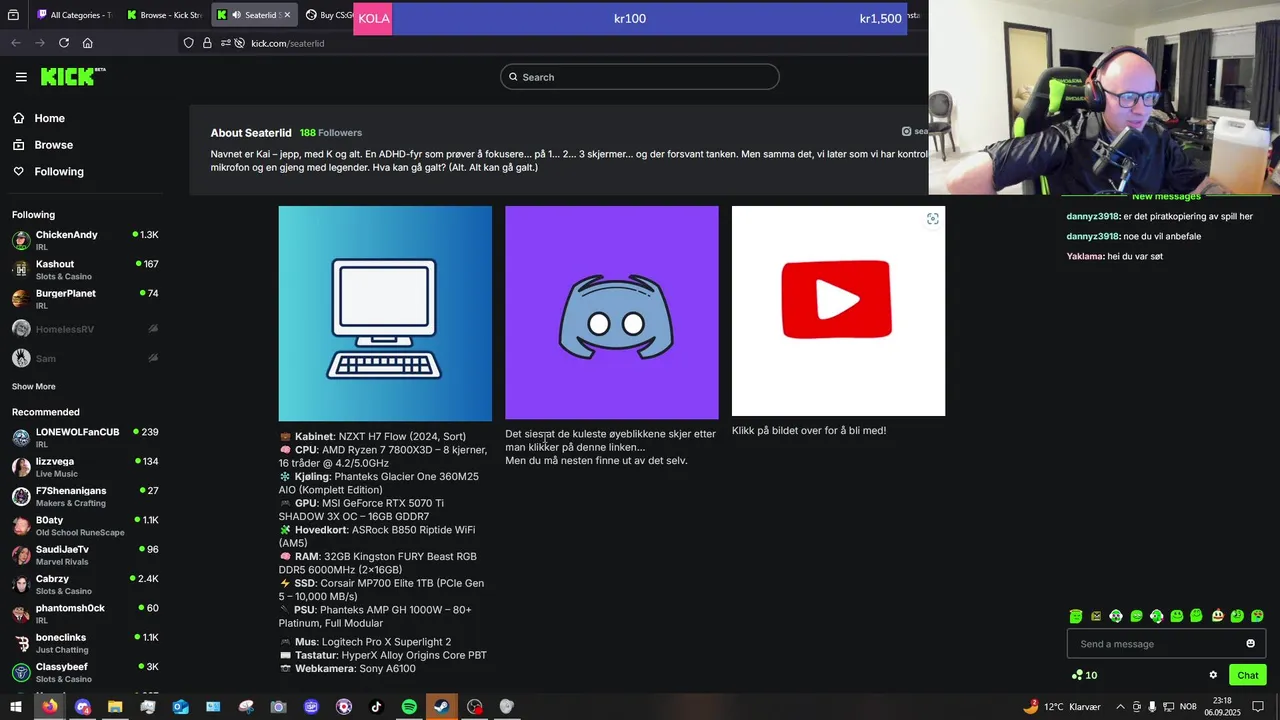Open the offline HomelessRV channel
The height and width of the screenshot is (720, 1280).
85,329
